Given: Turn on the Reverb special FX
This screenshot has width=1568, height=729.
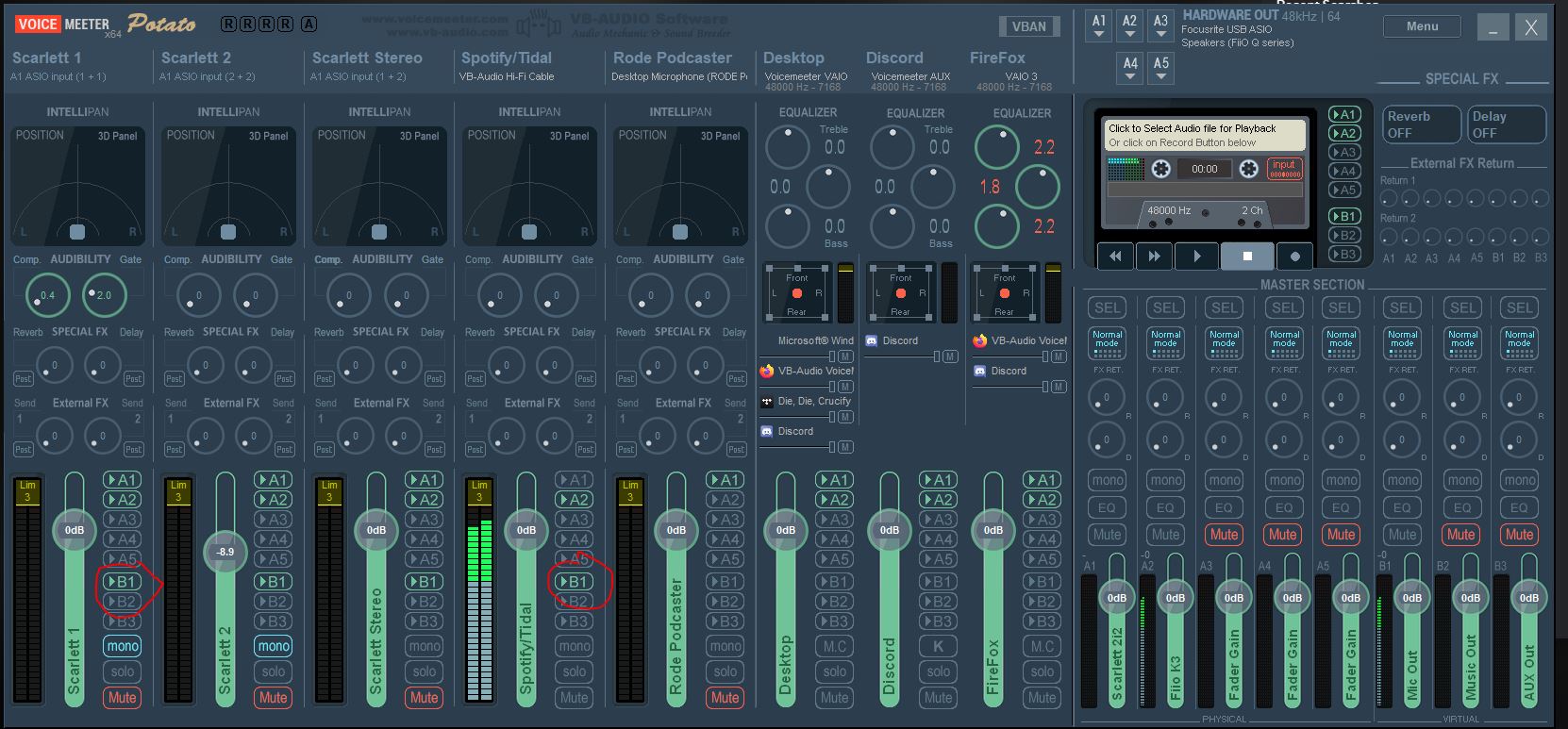Looking at the screenshot, I should [1421, 124].
